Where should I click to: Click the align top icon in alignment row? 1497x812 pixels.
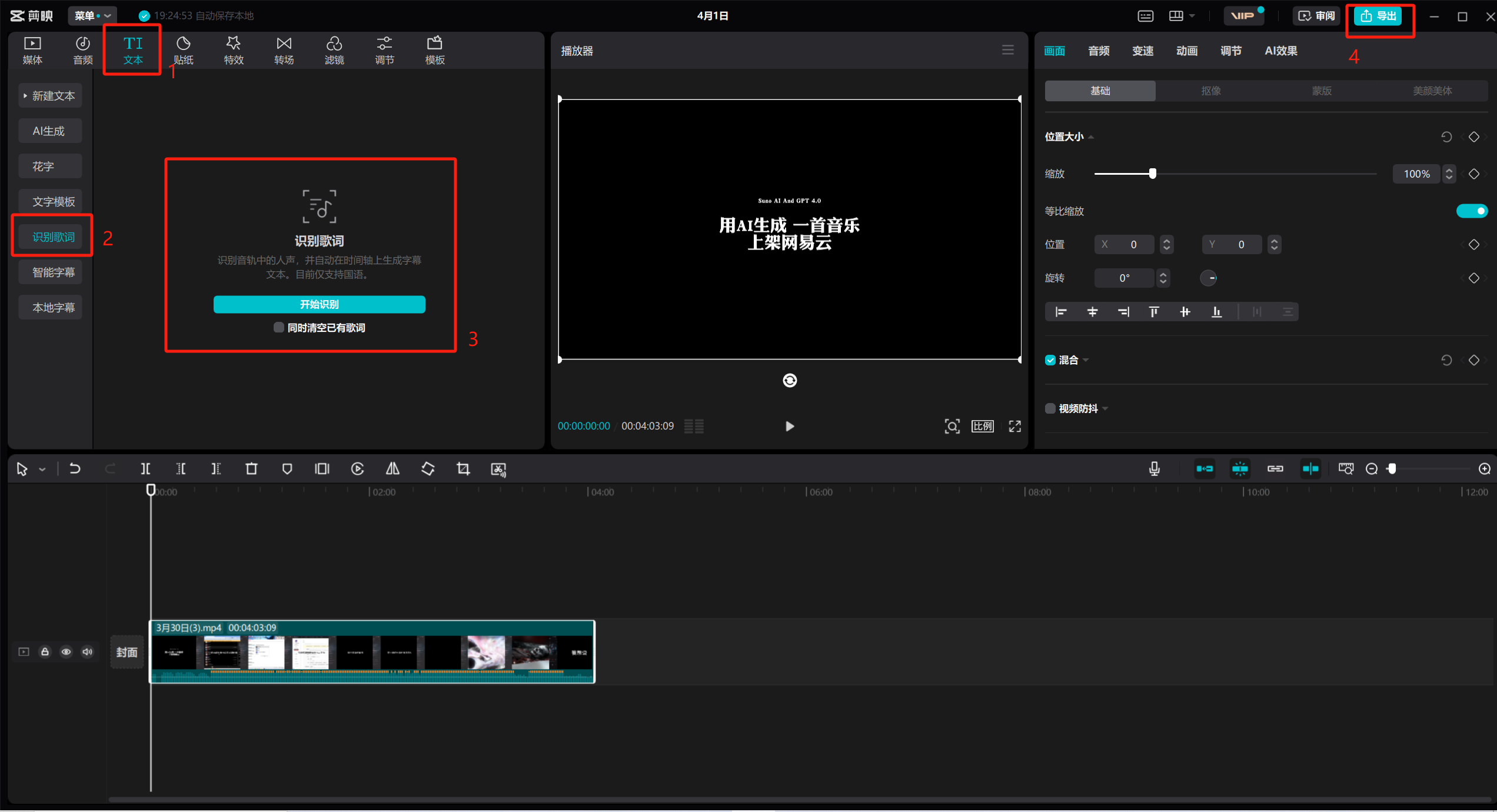click(1154, 312)
